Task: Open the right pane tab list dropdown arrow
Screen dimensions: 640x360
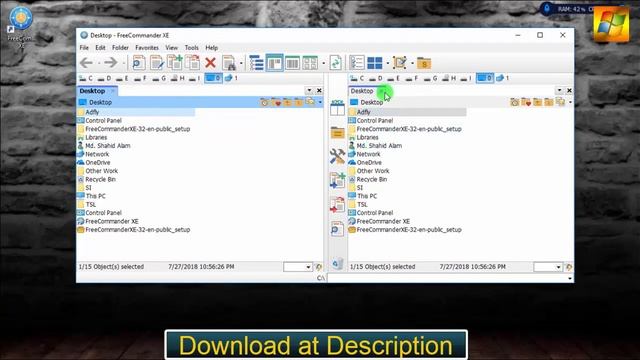Action: pyautogui.click(x=559, y=91)
